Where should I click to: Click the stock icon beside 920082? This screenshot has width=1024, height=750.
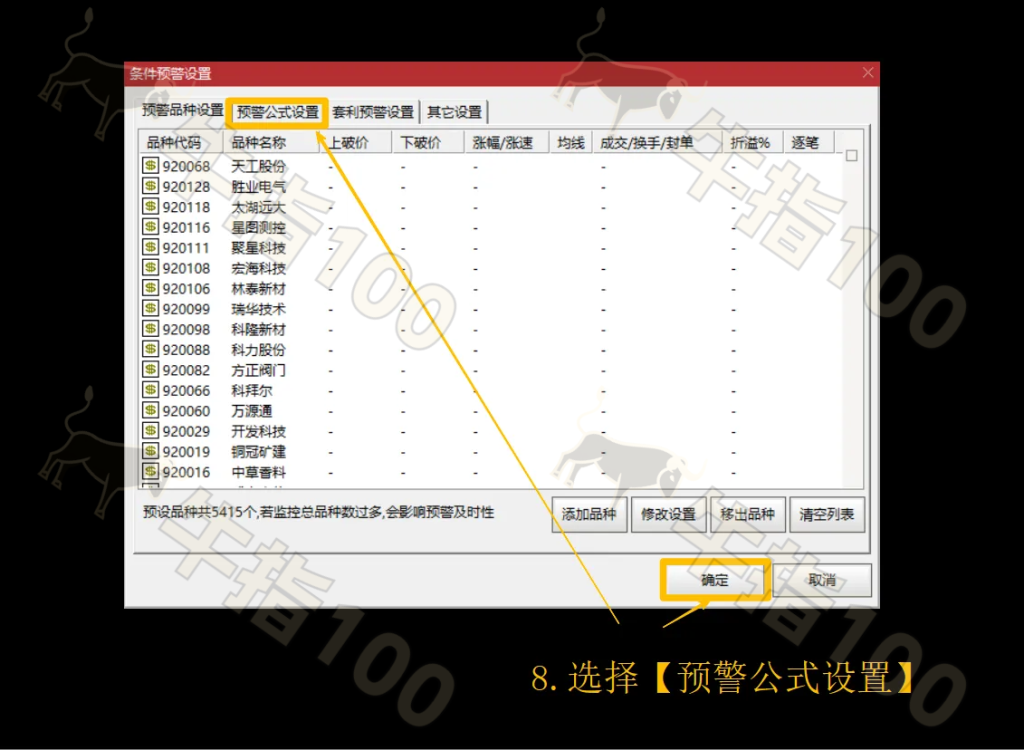[150, 369]
